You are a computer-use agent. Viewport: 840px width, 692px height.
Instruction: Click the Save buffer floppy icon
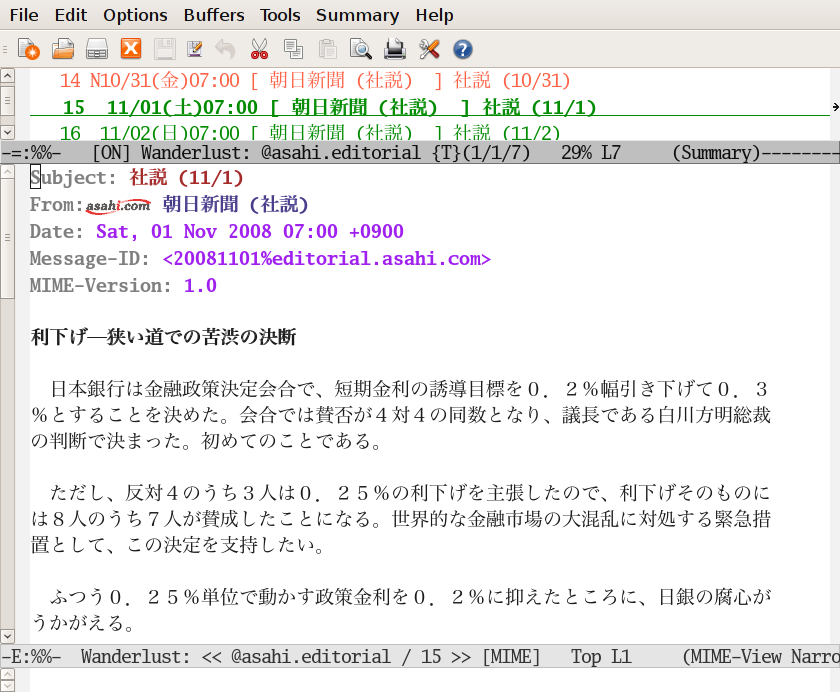click(x=164, y=49)
